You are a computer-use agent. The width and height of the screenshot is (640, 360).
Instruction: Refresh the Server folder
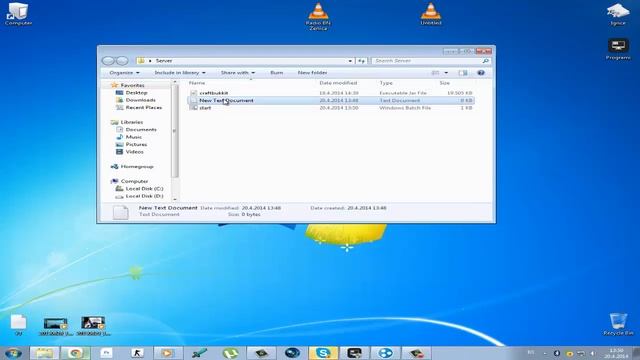coord(362,61)
